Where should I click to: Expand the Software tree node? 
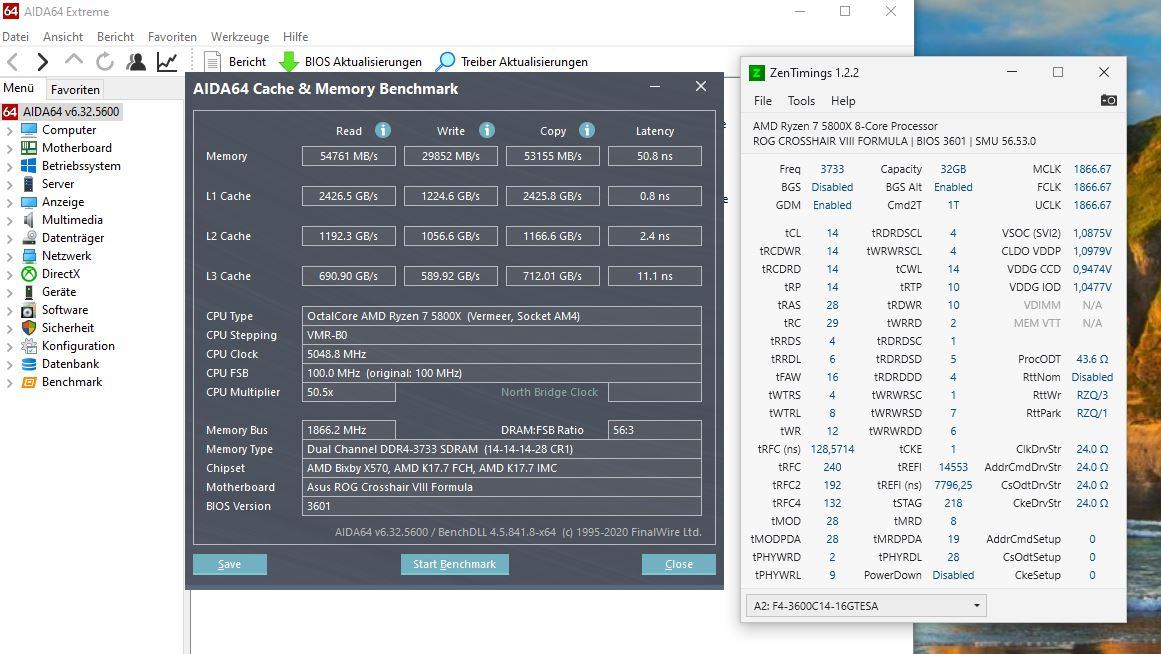click(x=10, y=310)
